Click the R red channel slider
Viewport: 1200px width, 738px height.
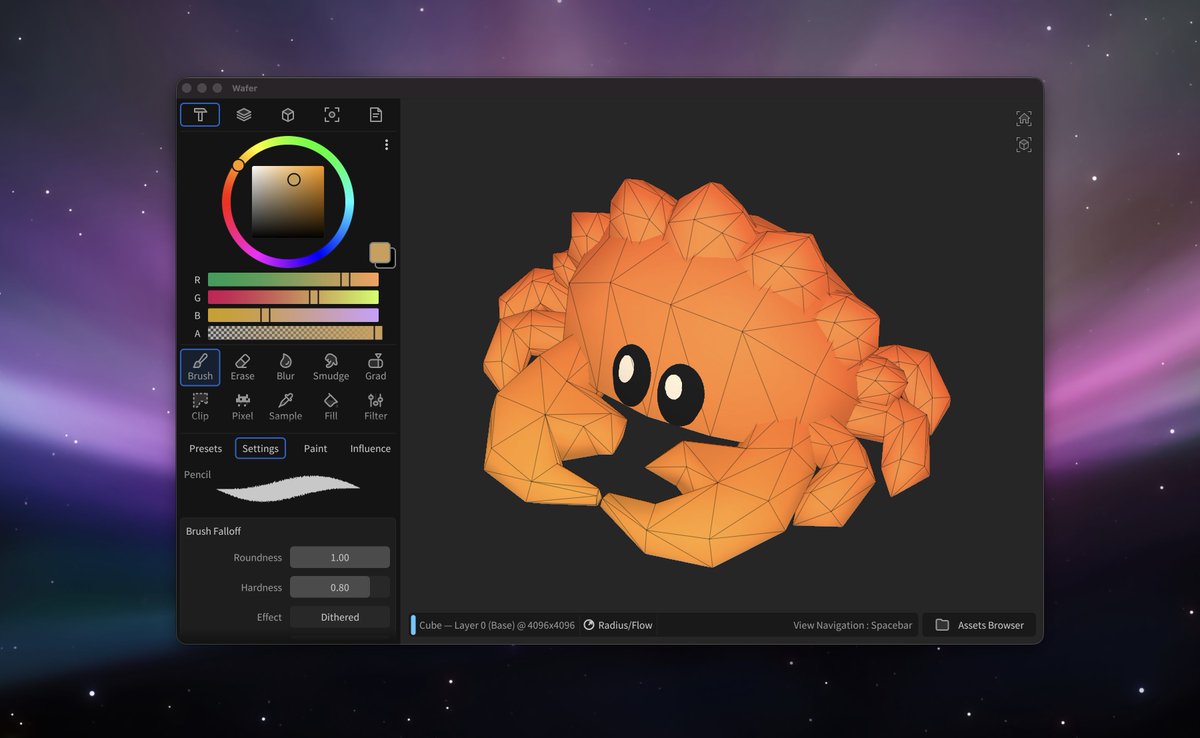click(x=293, y=280)
